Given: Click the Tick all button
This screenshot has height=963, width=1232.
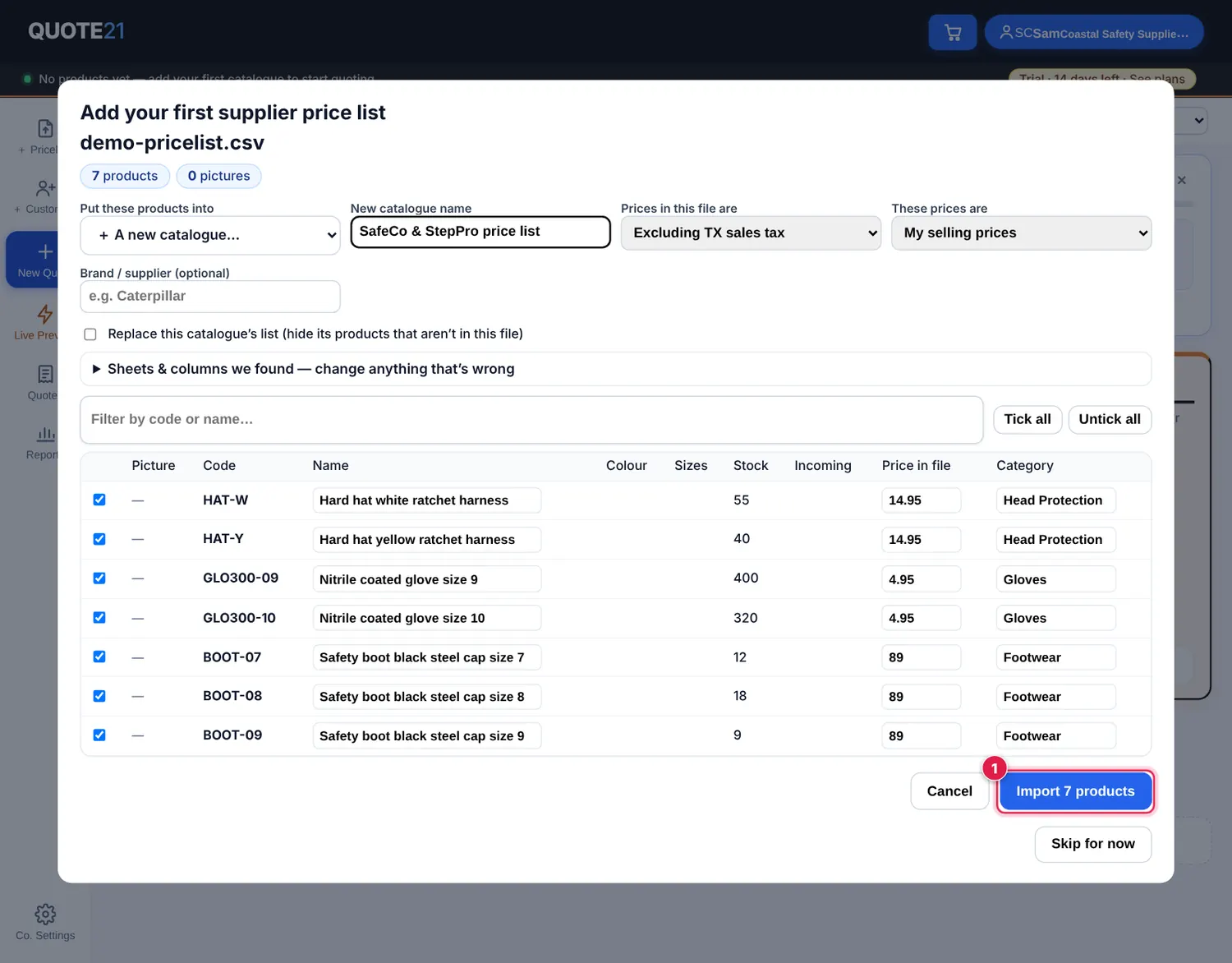Looking at the screenshot, I should [1027, 419].
